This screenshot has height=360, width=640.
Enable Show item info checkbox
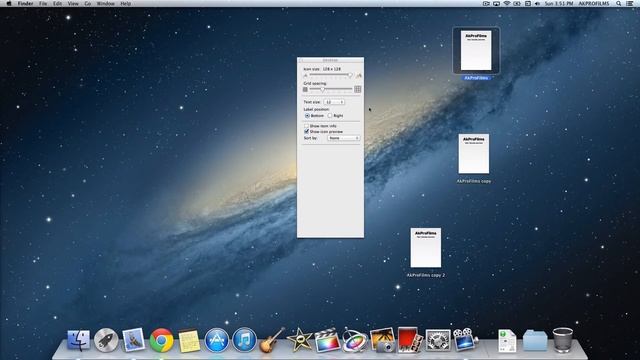[307, 126]
